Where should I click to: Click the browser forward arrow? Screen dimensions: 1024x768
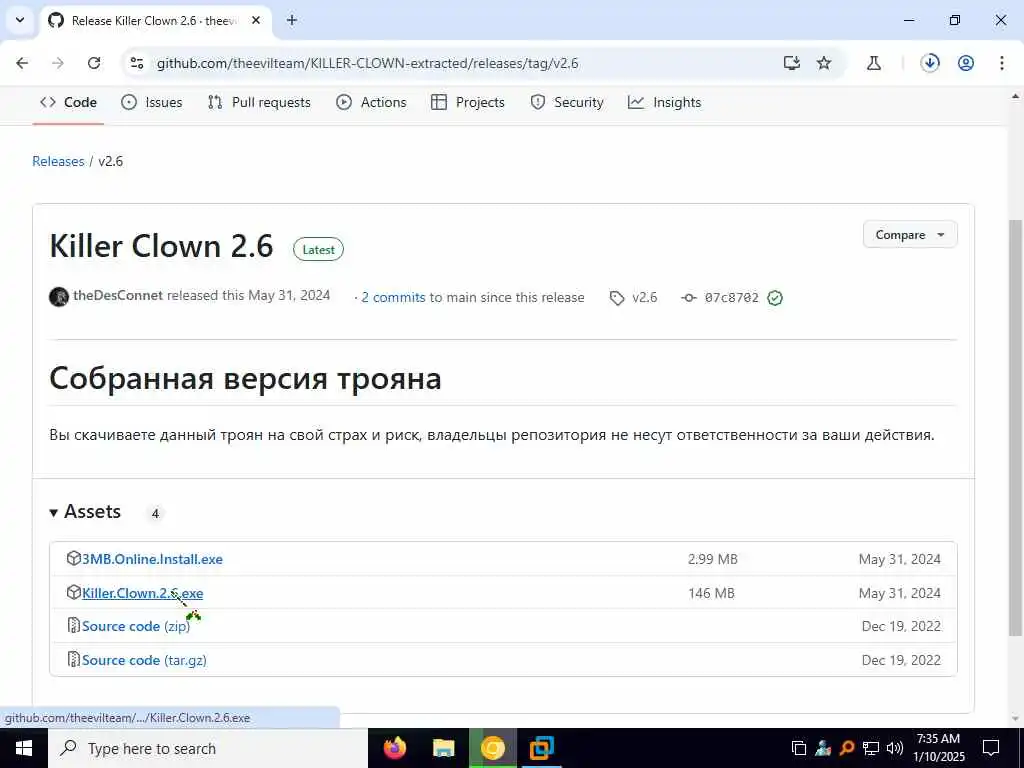click(x=58, y=63)
